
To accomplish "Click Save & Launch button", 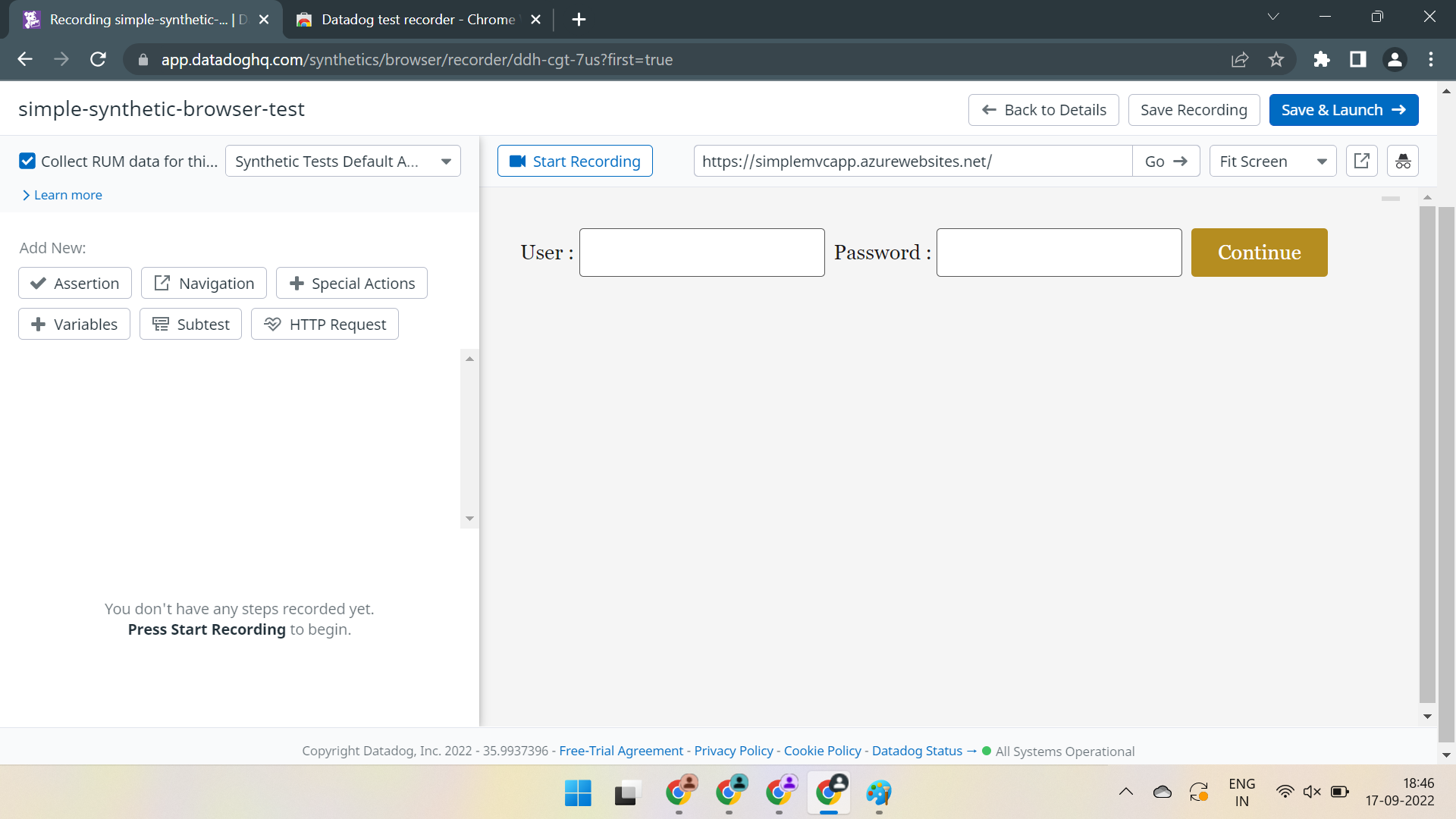I will [x=1344, y=110].
